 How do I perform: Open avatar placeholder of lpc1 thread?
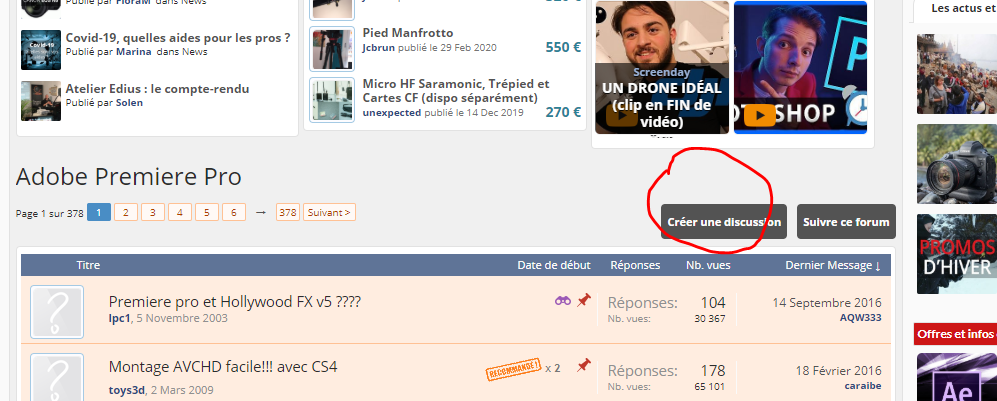(x=57, y=311)
